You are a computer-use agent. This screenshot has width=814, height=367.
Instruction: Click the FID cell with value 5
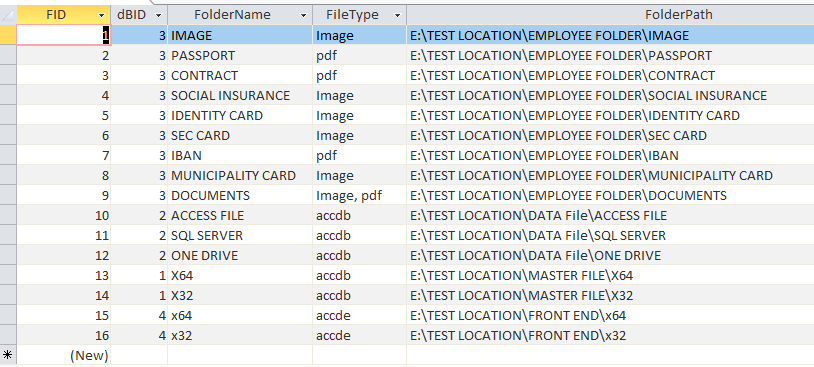[x=64, y=115]
